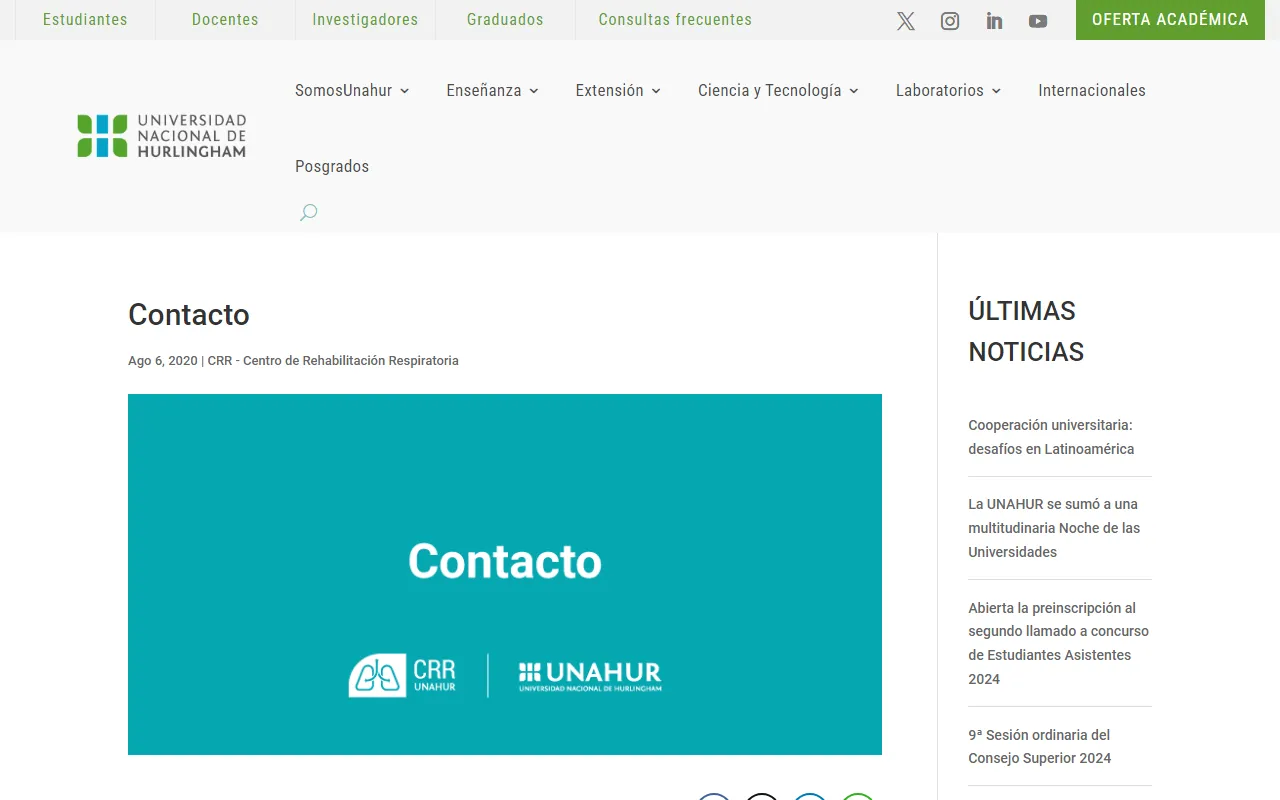The height and width of the screenshot is (800, 1280).
Task: Open the Instagram social icon
Action: pos(950,21)
